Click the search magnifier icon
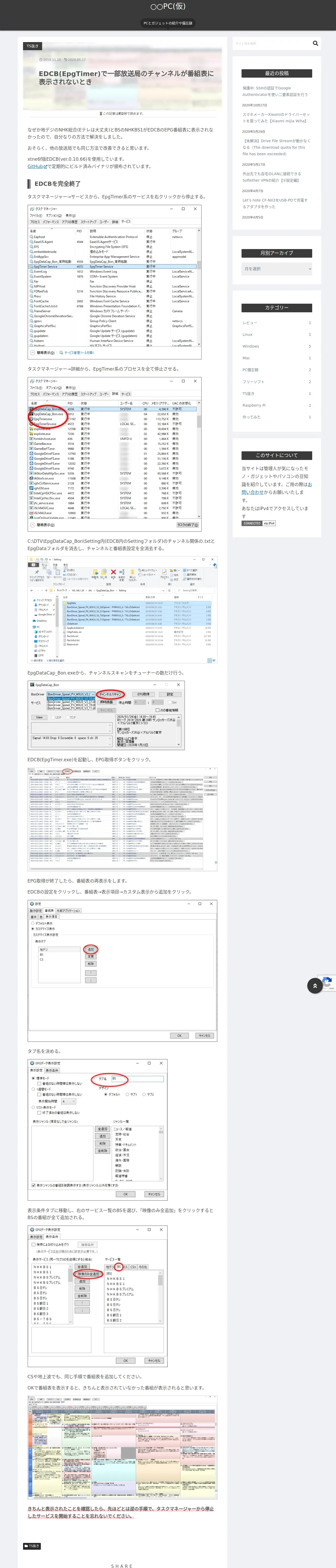The height and width of the screenshot is (1568, 336). click(x=315, y=43)
